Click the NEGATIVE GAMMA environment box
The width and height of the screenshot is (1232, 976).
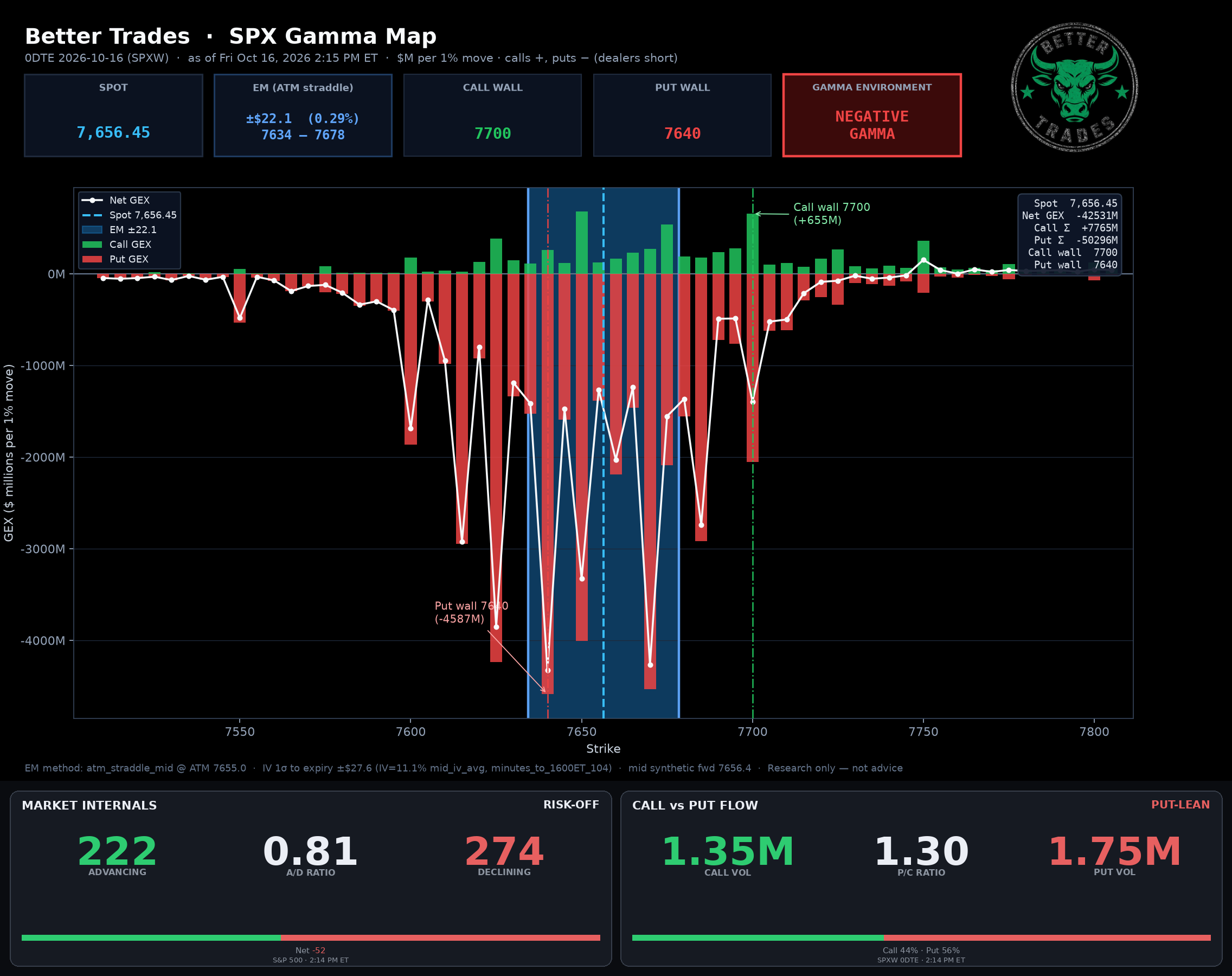[x=872, y=115]
